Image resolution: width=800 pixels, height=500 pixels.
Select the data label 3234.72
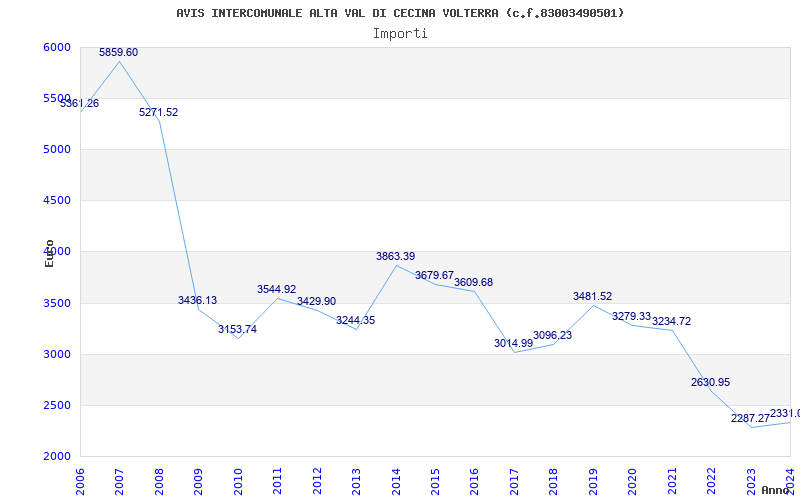[671, 321]
